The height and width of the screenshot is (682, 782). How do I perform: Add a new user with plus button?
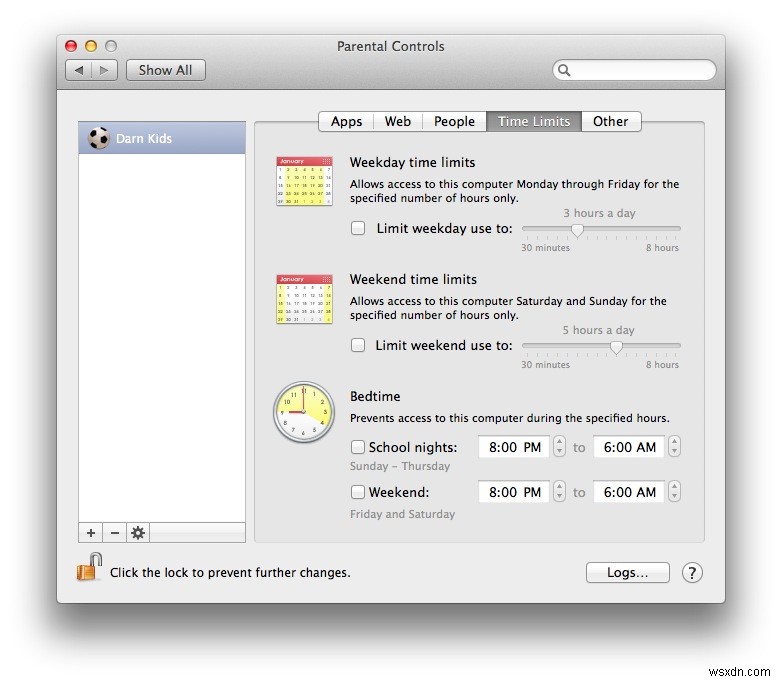tap(91, 533)
